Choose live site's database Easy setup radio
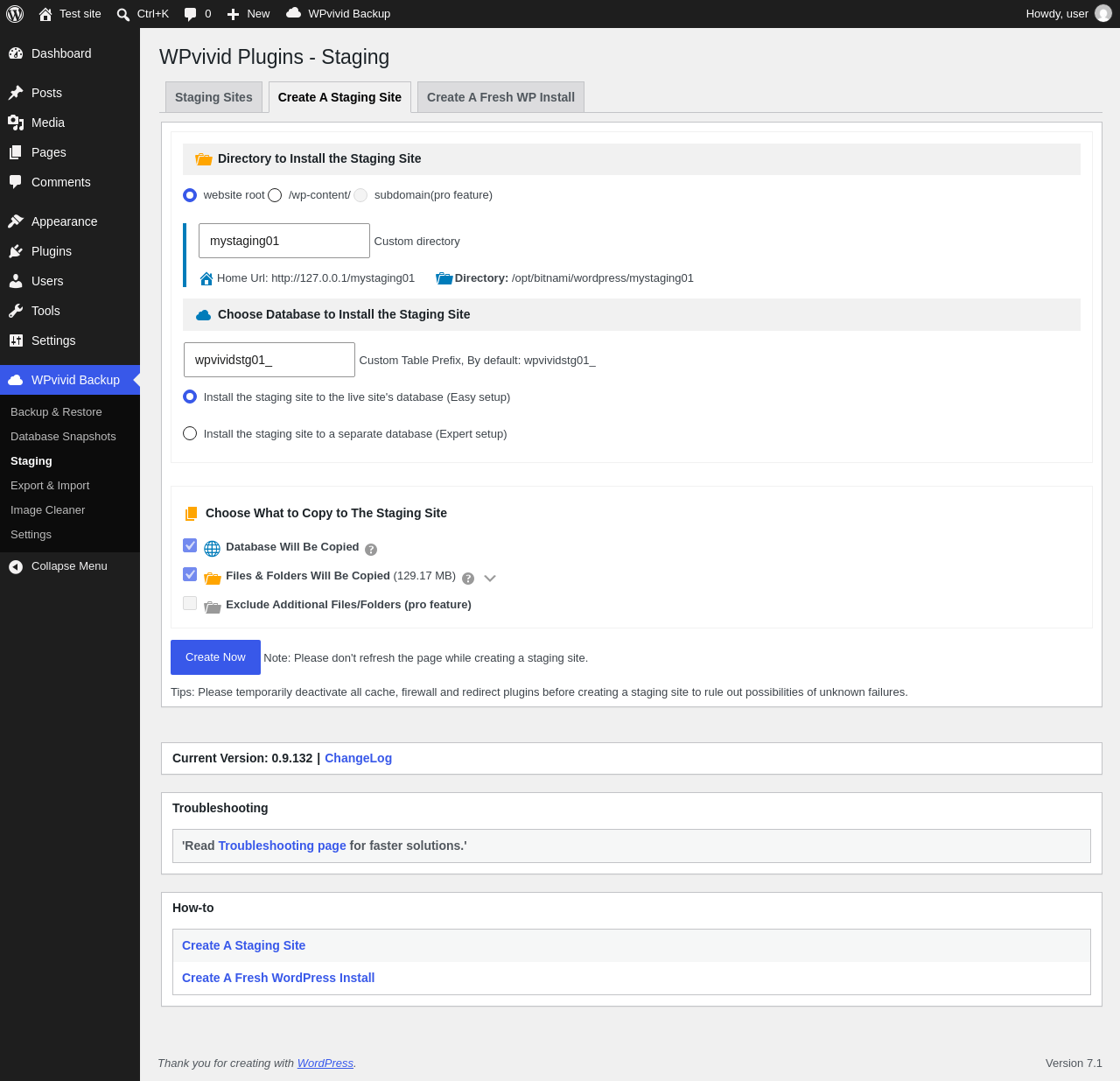Screen dimensions: 1120x1081 tap(190, 397)
